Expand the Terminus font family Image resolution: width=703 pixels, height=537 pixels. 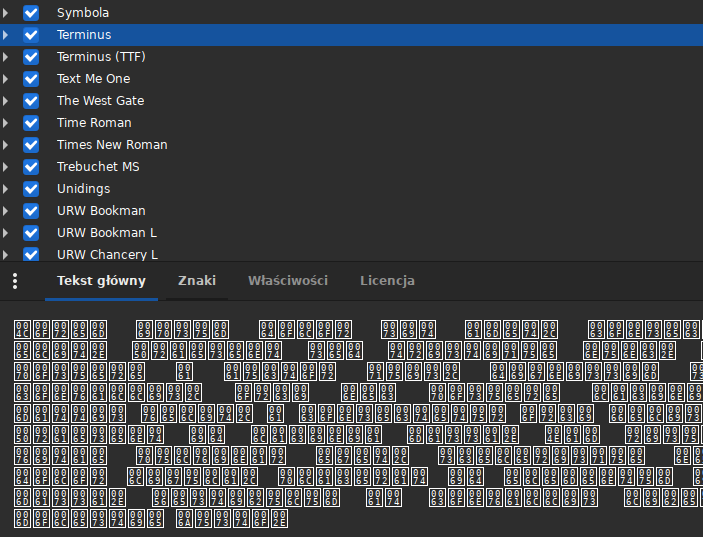pyautogui.click(x=5, y=35)
